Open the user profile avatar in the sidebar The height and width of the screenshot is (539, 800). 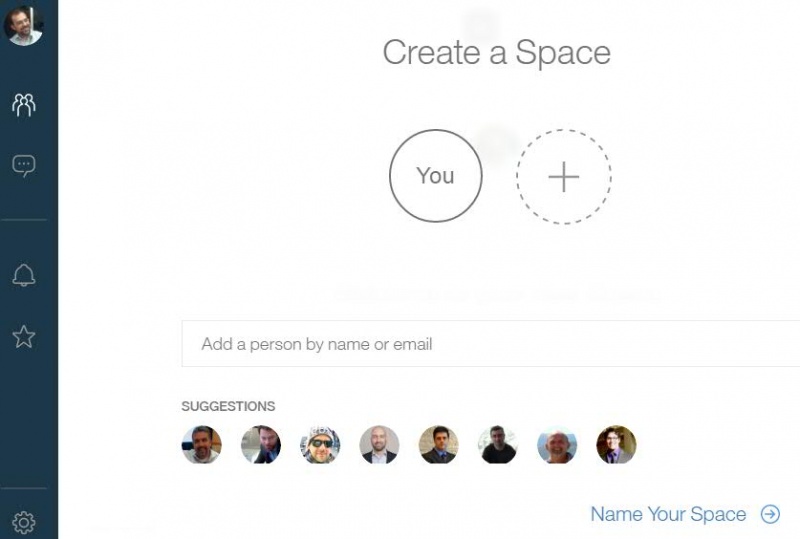click(x=23, y=23)
